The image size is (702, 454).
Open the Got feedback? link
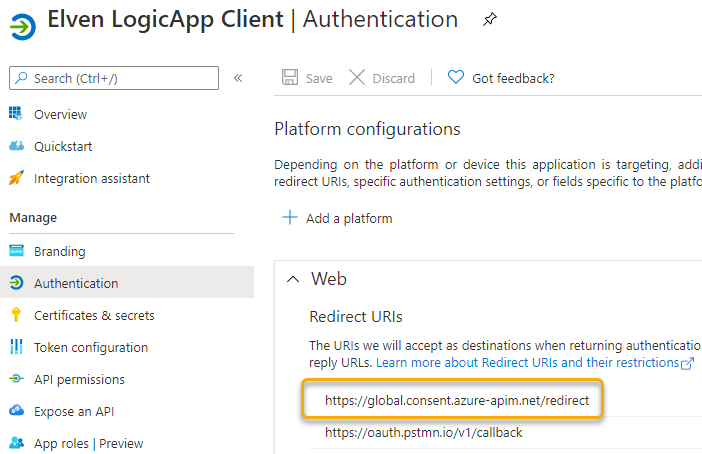click(513, 78)
